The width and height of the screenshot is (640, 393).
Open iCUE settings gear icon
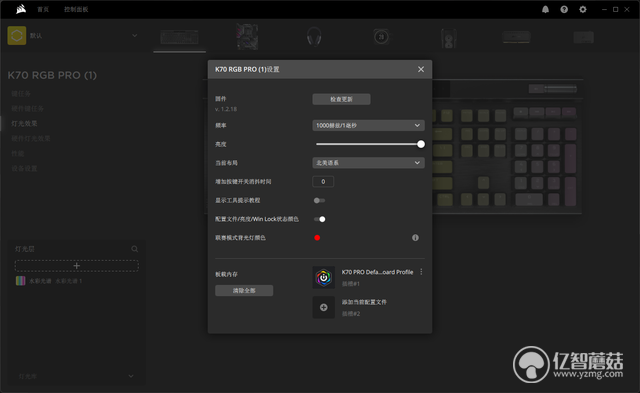[x=583, y=9]
